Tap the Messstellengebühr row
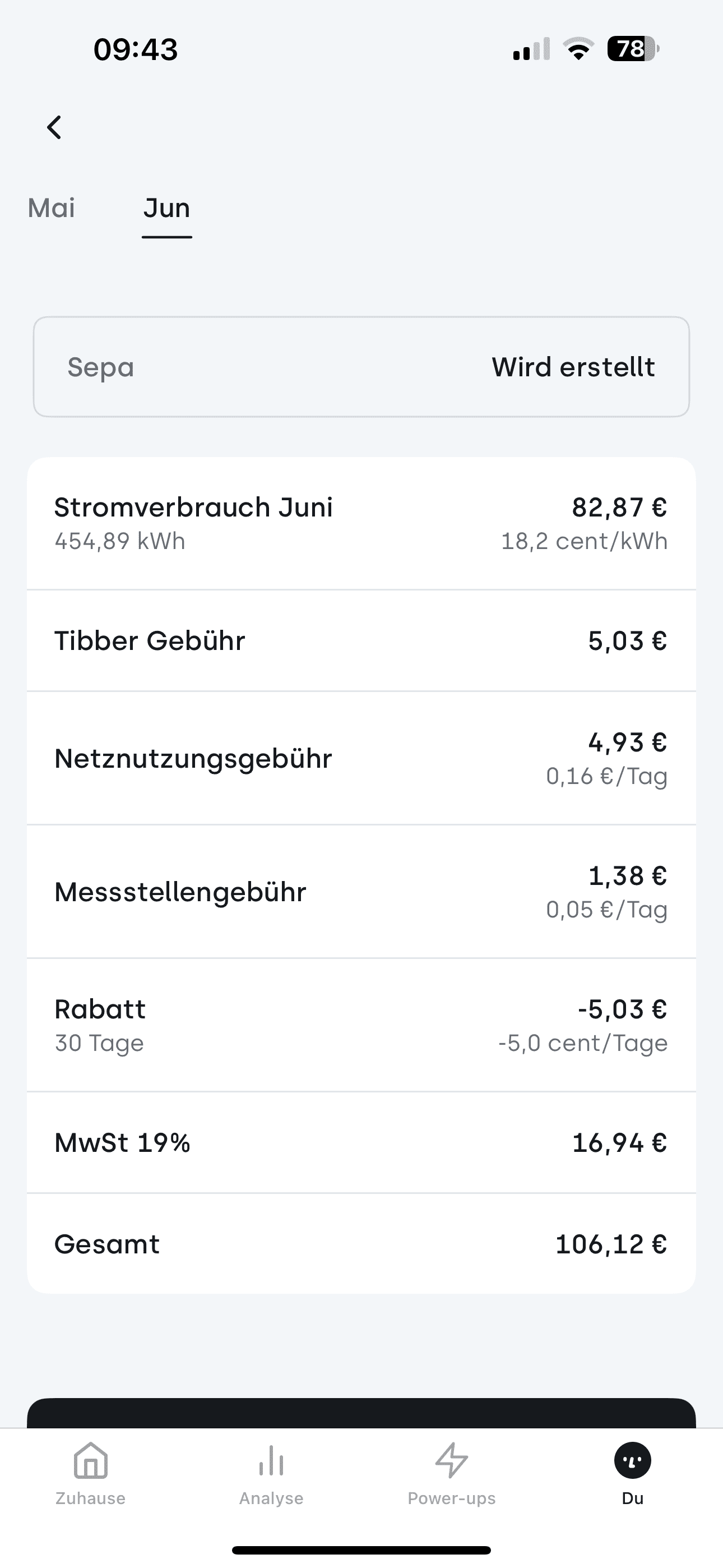 361,892
